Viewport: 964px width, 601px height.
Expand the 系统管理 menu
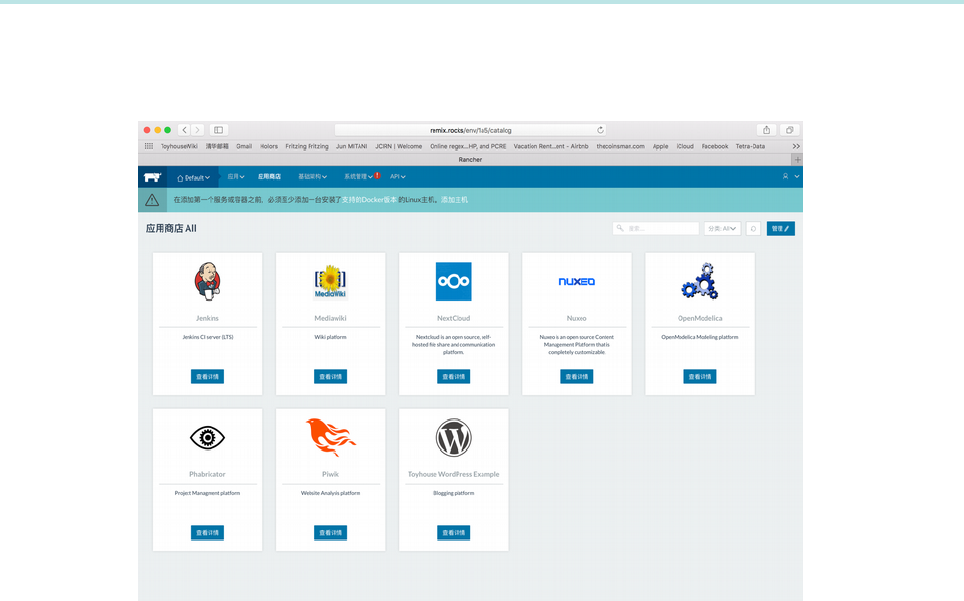358,176
